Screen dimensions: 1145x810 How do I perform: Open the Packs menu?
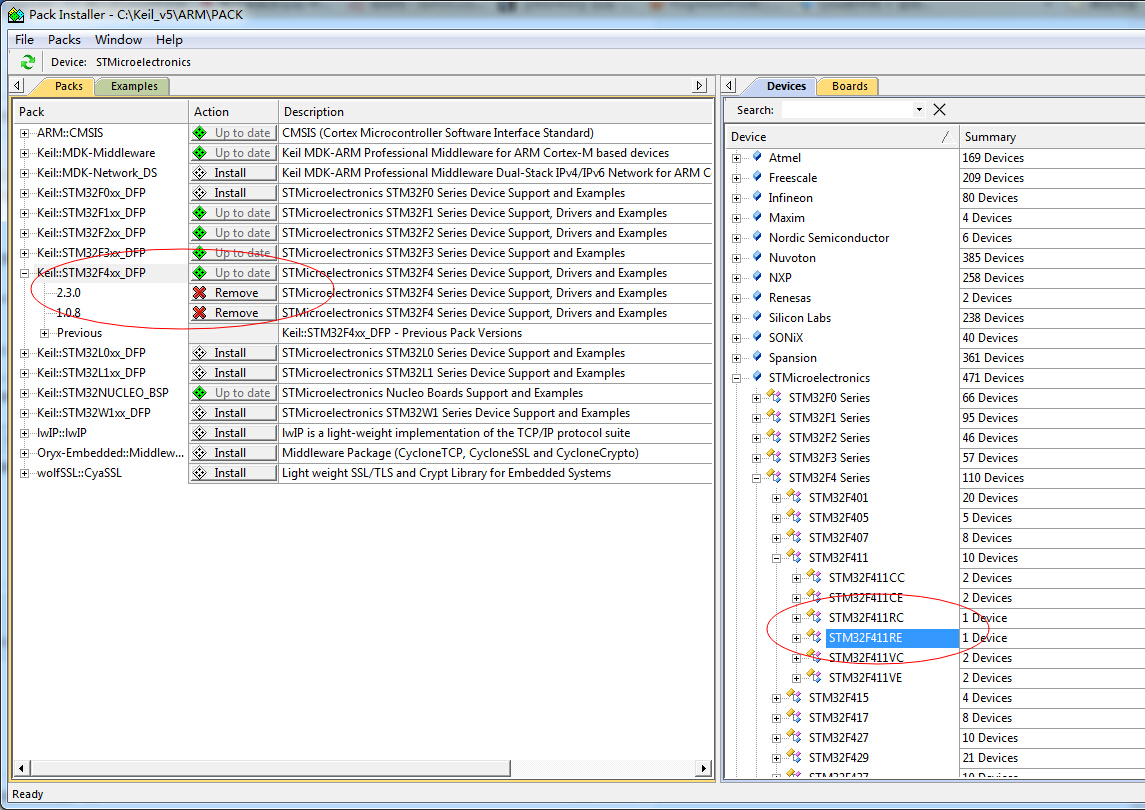click(x=64, y=39)
